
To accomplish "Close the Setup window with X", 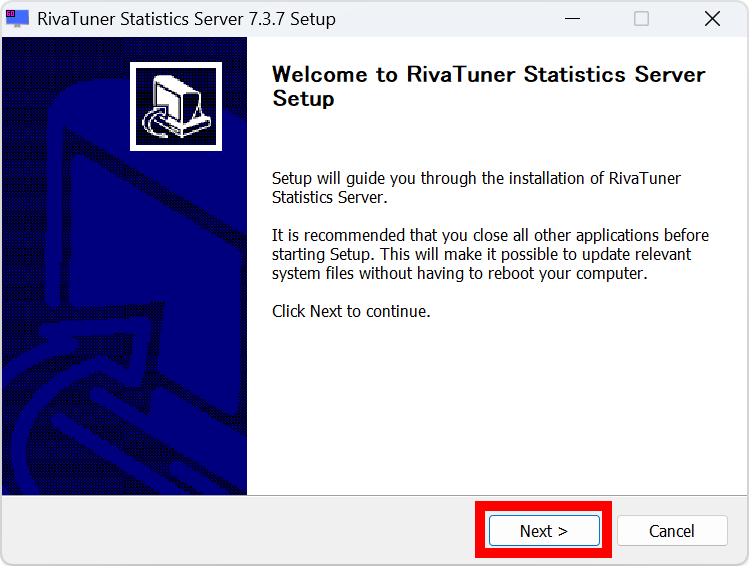I will pyautogui.click(x=712, y=18).
